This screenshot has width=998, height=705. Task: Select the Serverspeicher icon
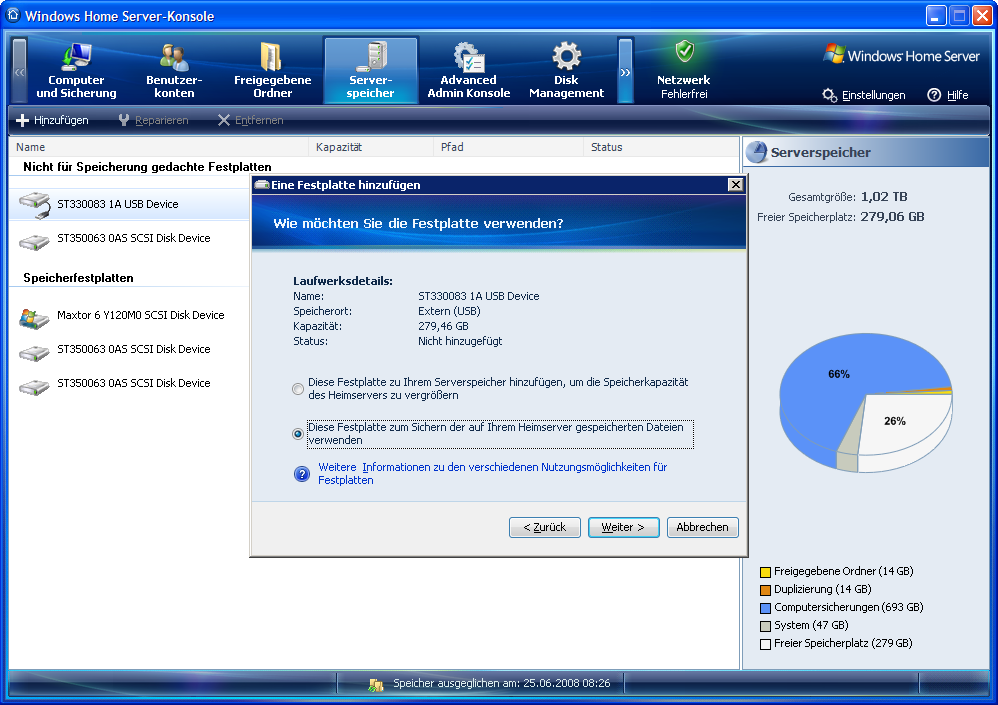[371, 68]
